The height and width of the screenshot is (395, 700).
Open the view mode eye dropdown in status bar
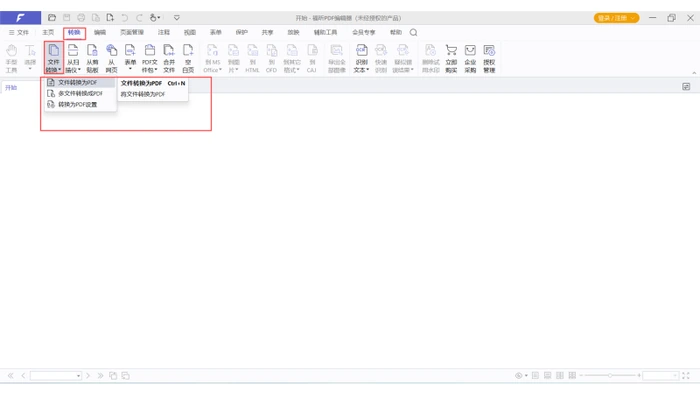521,376
